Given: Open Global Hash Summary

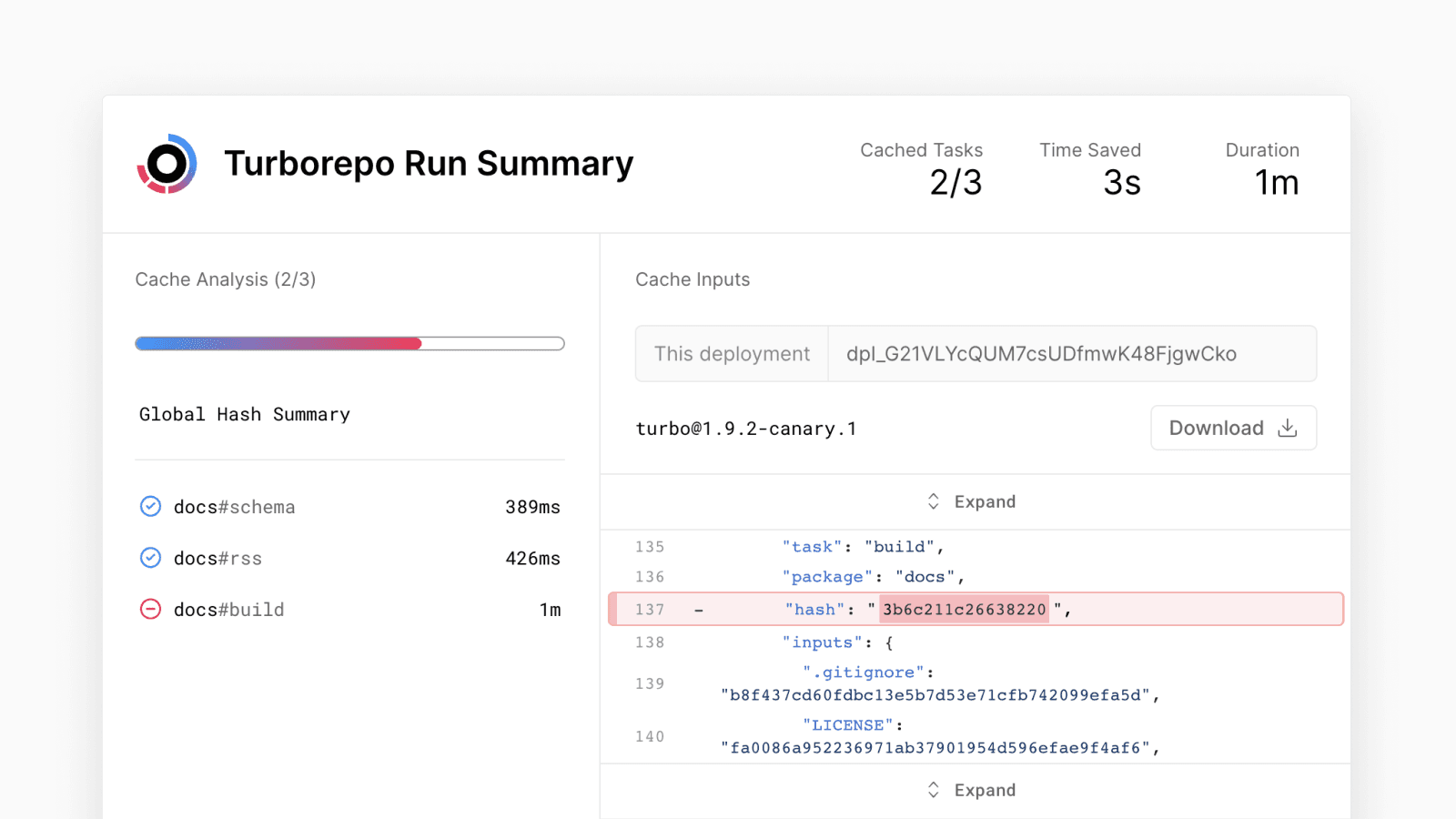Looking at the screenshot, I should 245,415.
